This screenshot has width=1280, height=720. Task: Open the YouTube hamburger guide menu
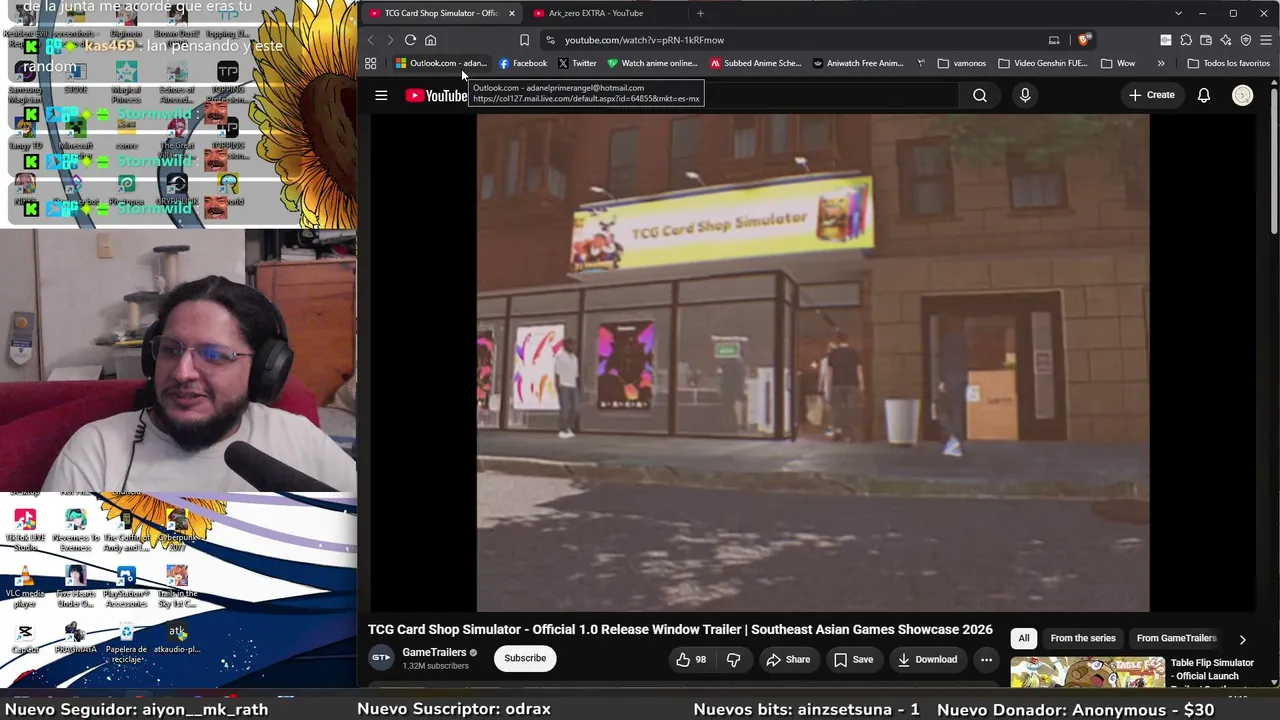[381, 95]
